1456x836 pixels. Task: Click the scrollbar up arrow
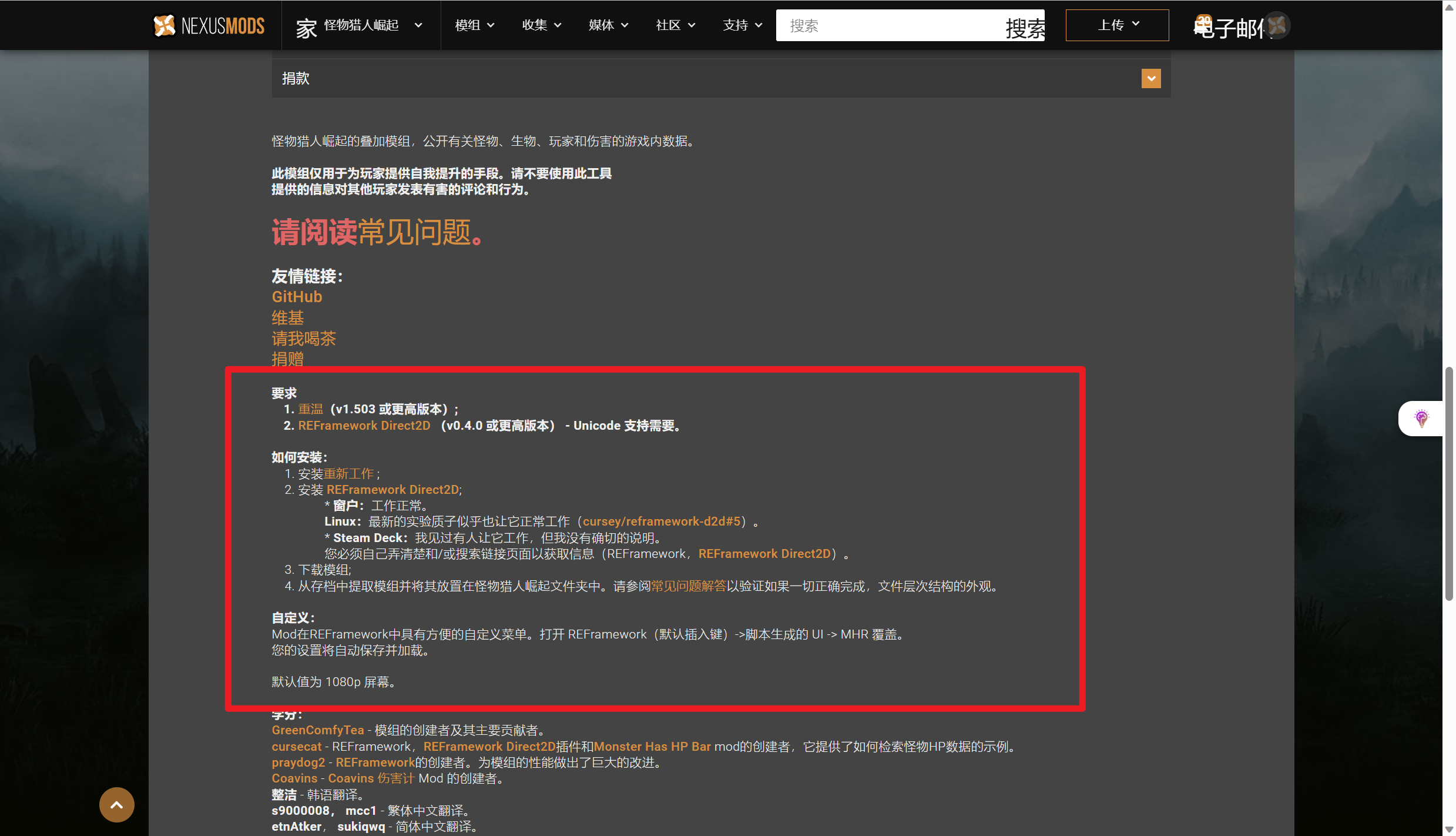1449,6
